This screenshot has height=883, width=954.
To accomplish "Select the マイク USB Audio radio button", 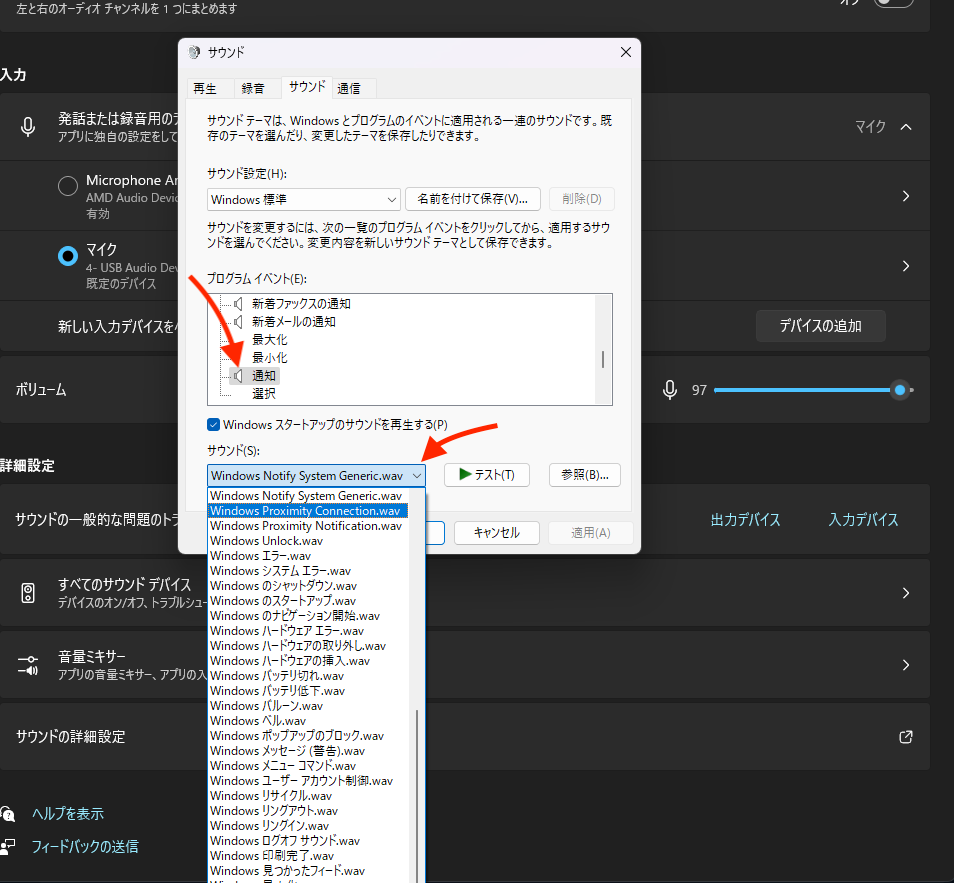I will 68,256.
